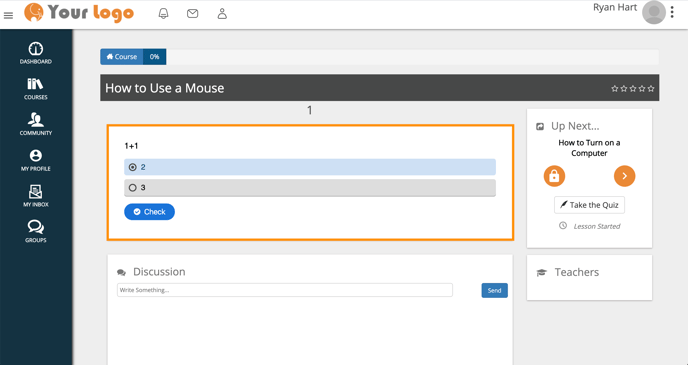The height and width of the screenshot is (365, 688).
Task: Rate lesson three stars
Action: [x=633, y=89]
